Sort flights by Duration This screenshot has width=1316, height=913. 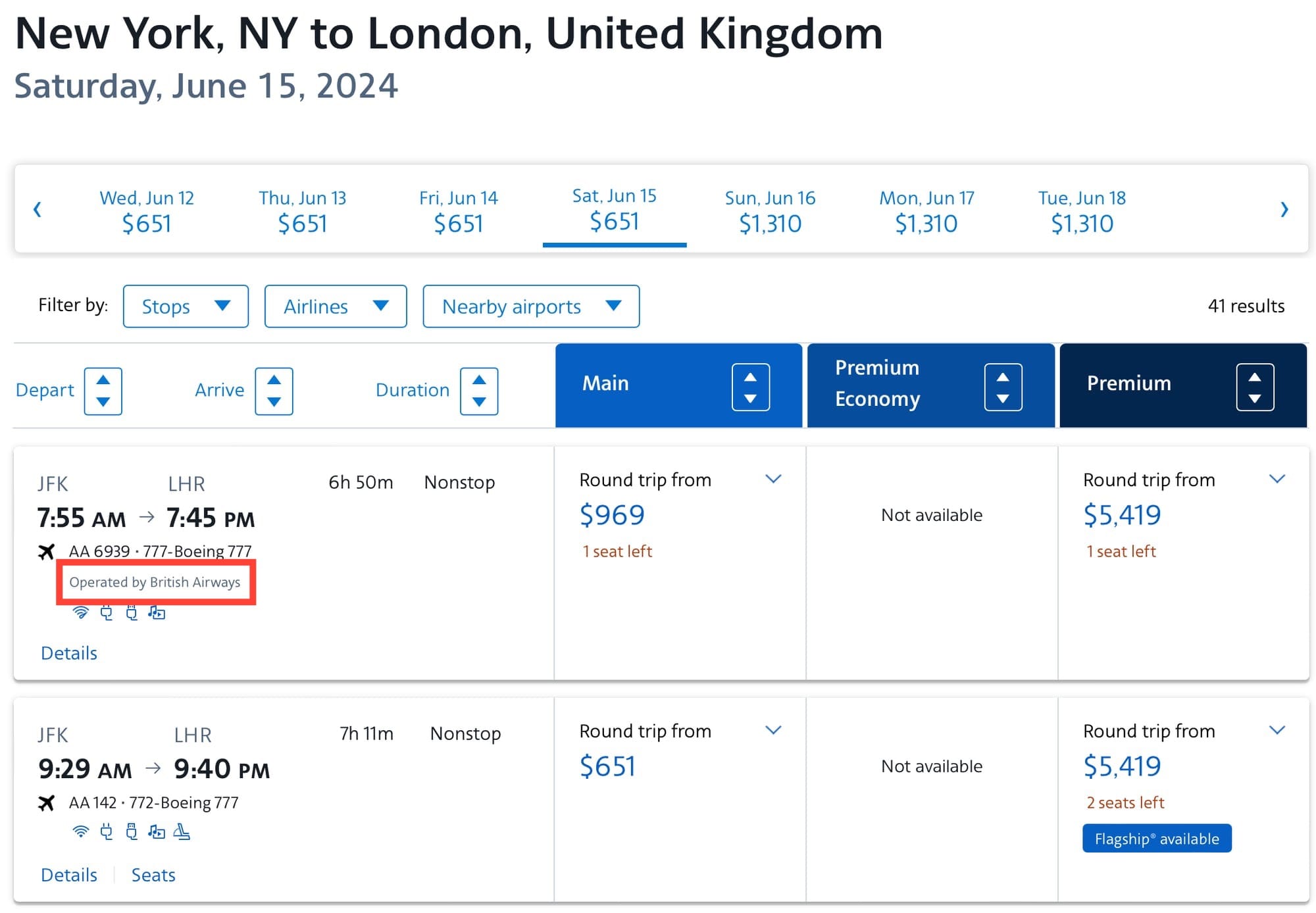coord(479,391)
